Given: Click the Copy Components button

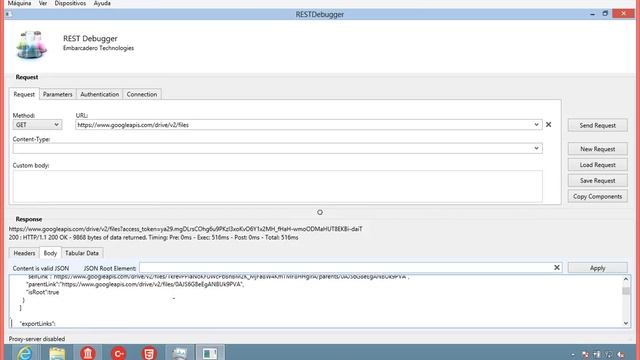Looking at the screenshot, I should pos(598,196).
